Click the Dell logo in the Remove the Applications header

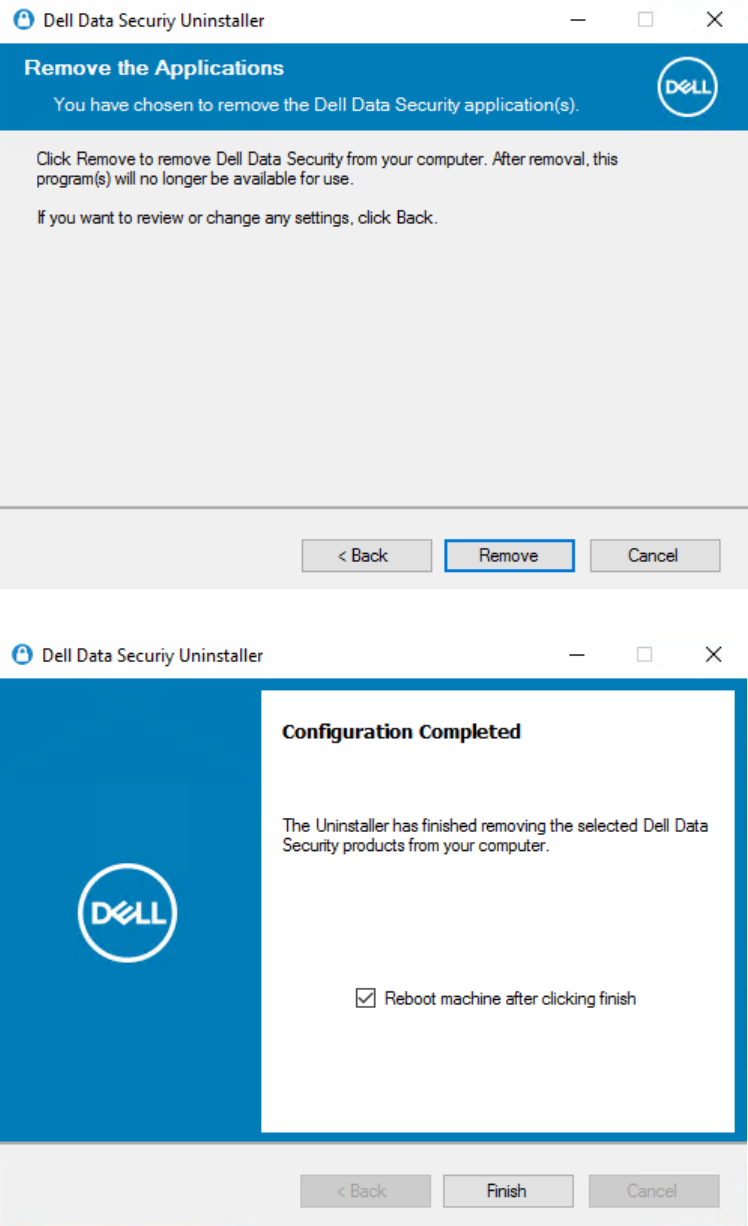(688, 87)
